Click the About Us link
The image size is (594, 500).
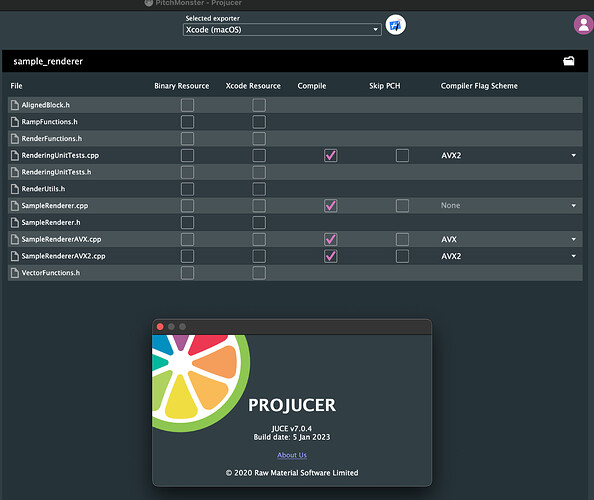[x=292, y=455]
